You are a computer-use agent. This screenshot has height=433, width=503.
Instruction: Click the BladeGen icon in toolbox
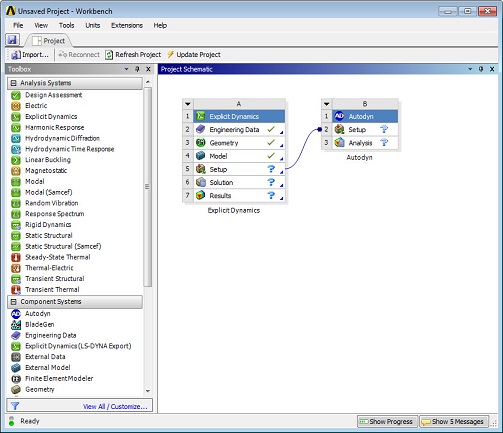pyautogui.click(x=16, y=324)
